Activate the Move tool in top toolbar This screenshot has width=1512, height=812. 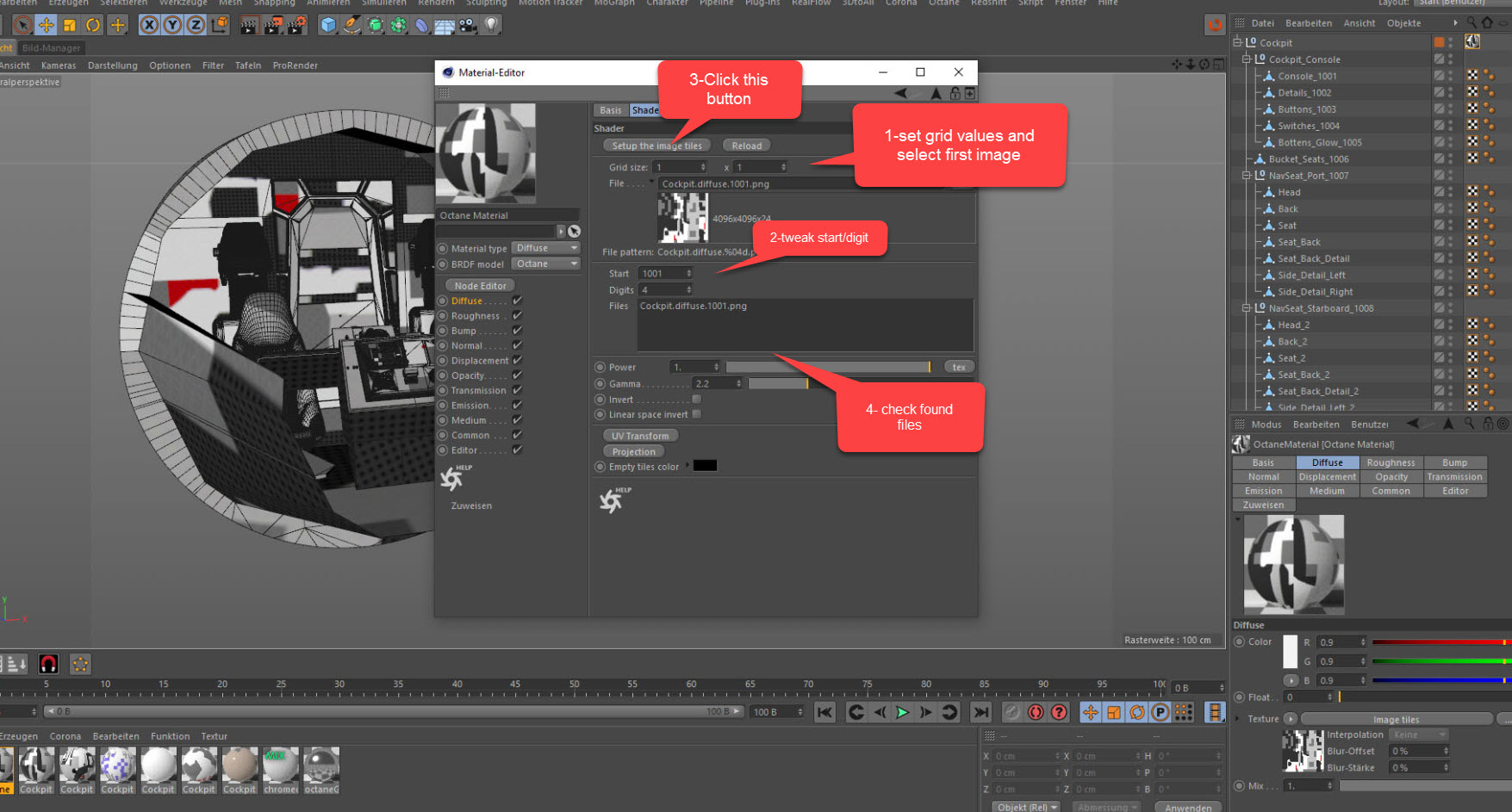[x=47, y=25]
